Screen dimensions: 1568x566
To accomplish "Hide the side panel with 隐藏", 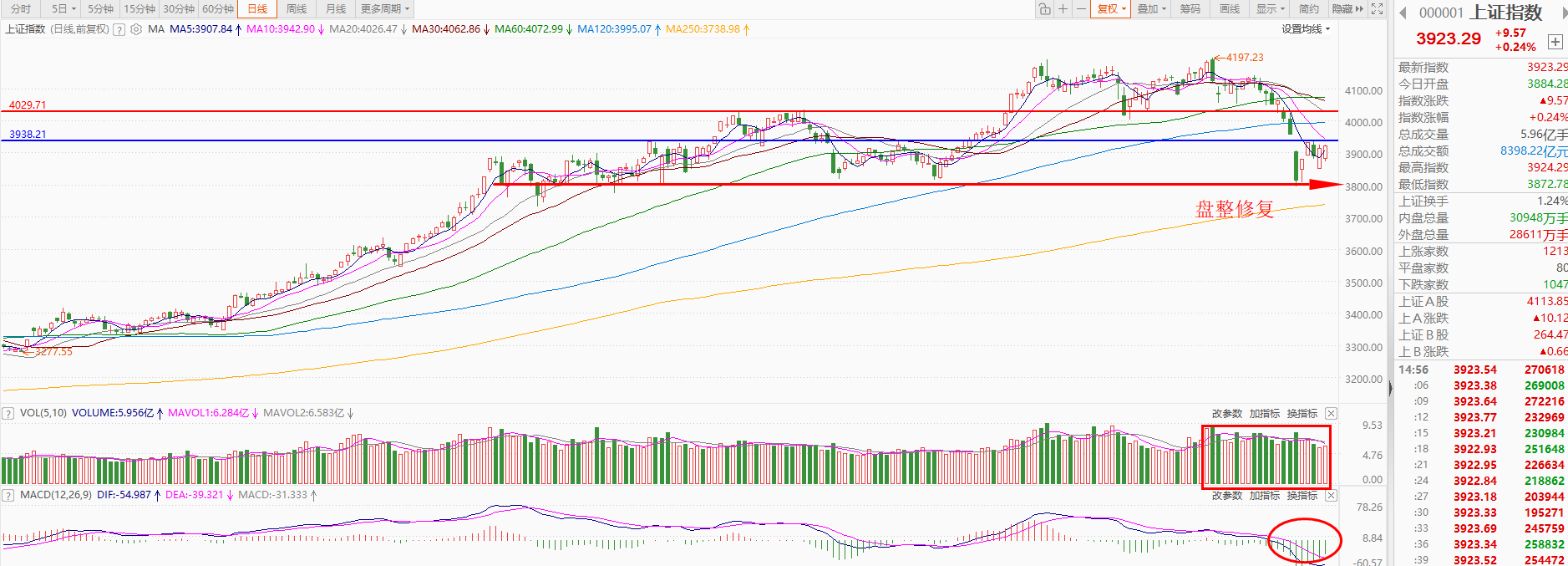I will click(1347, 9).
